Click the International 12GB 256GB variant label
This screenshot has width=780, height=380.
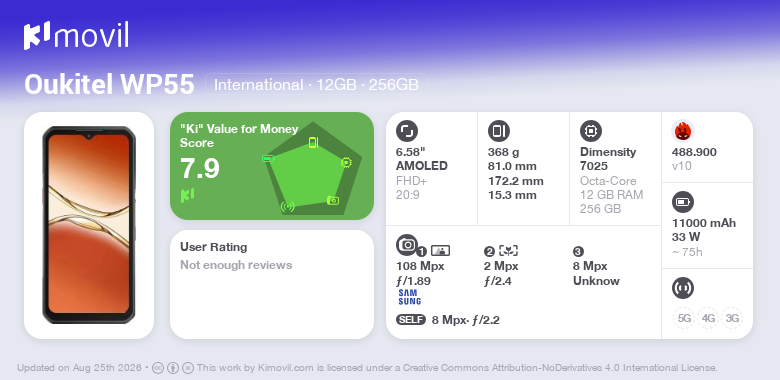[x=316, y=85]
